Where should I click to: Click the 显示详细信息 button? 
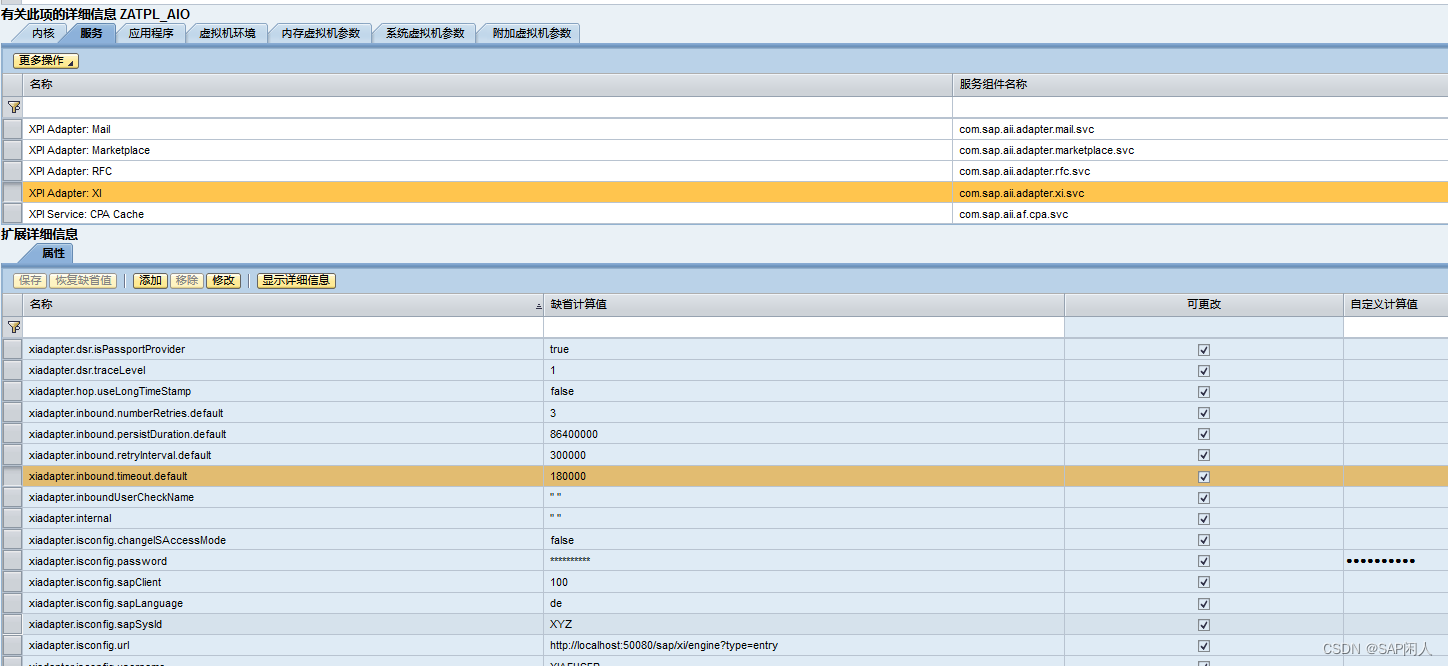[x=296, y=281]
